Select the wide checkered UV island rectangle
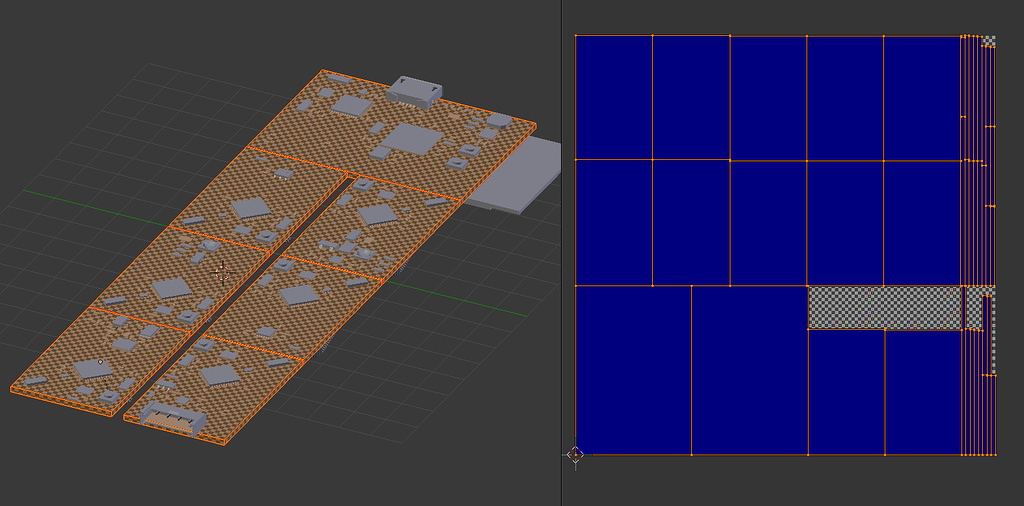Screen dimensions: 1024x506 [886, 308]
